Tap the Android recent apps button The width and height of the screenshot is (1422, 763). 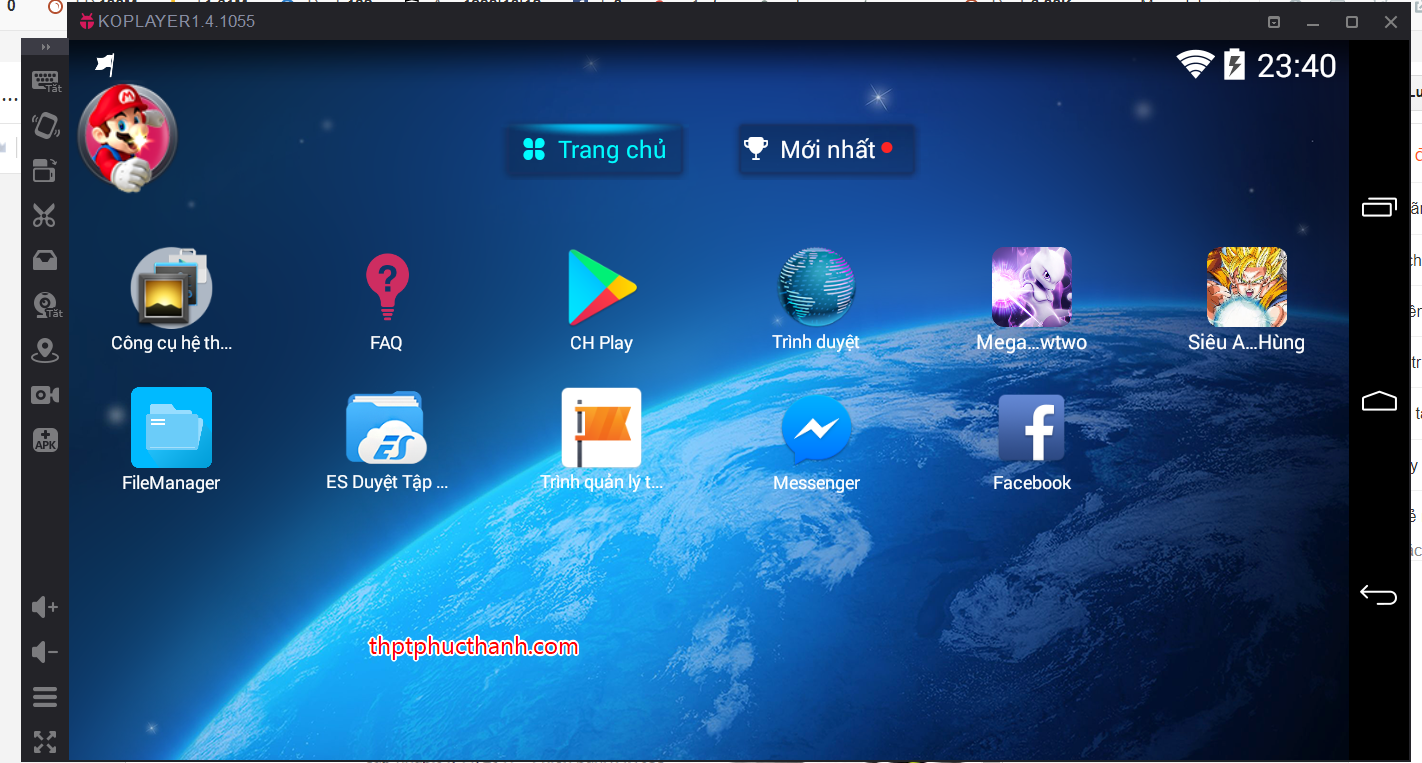(x=1379, y=206)
